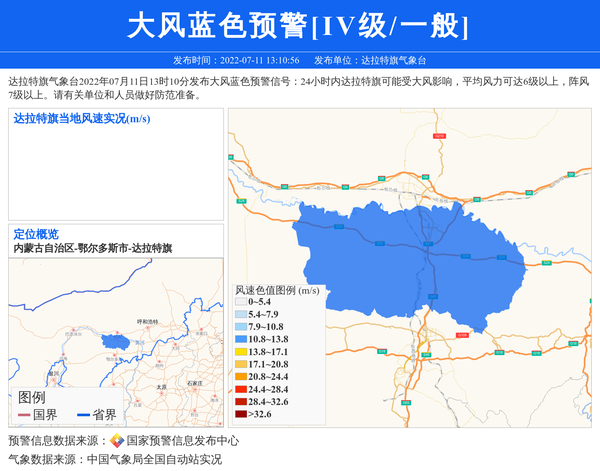Image resolution: width=600 pixels, height=471 pixels.
Task: Click the 13.8~17.1 yellow legend swatch
Action: point(240,352)
